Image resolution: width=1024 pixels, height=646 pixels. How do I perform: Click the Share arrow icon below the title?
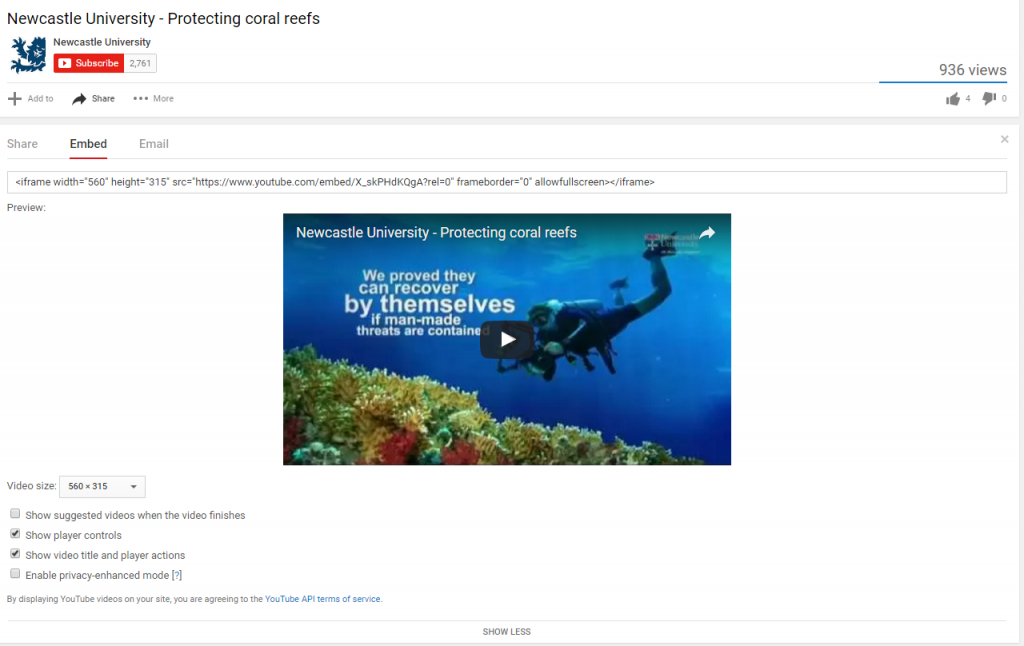(x=79, y=99)
